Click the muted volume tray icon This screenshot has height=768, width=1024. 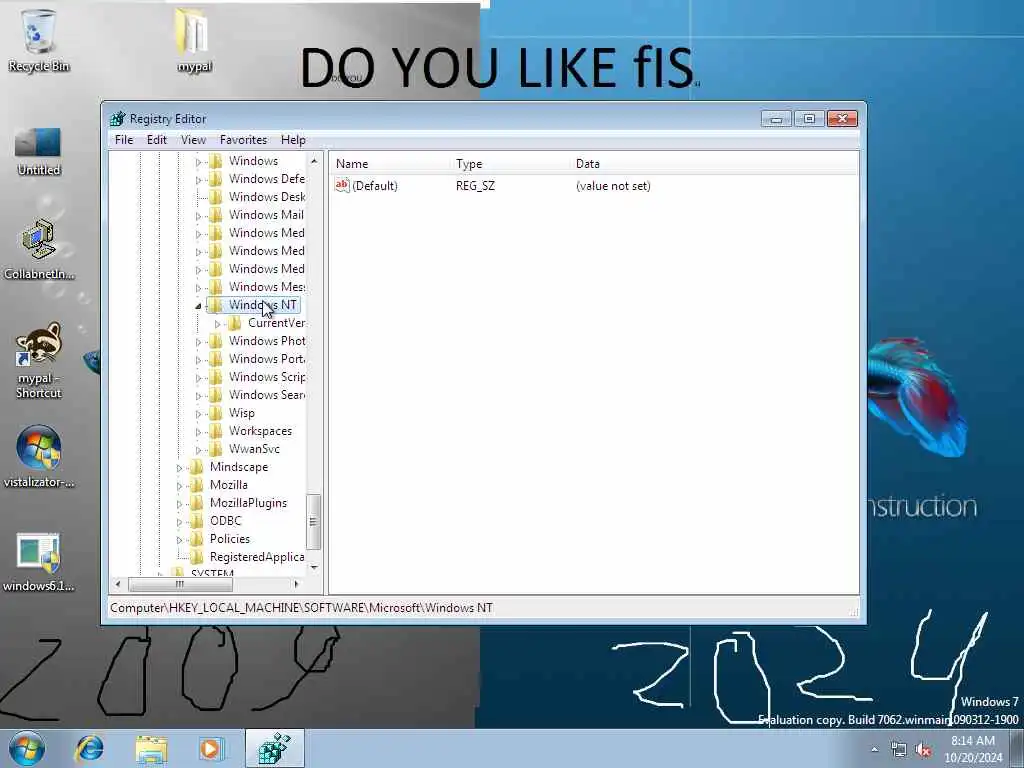923,750
